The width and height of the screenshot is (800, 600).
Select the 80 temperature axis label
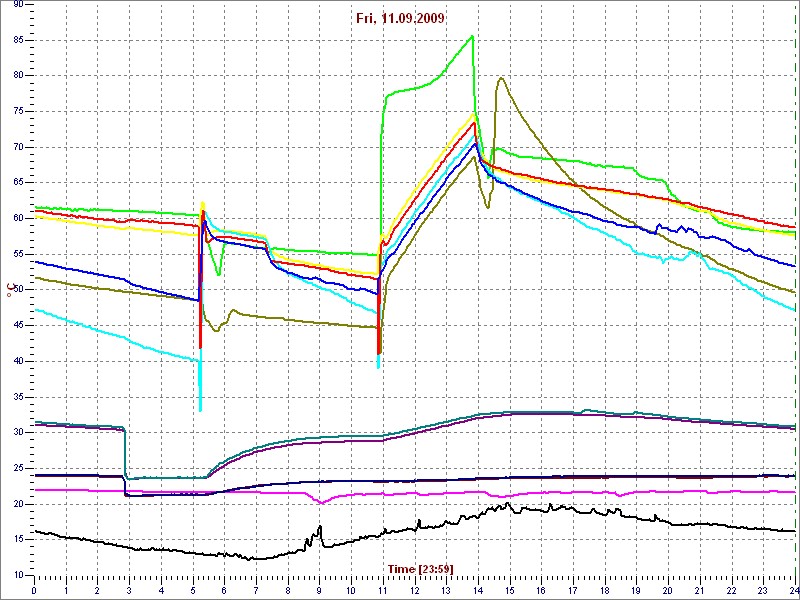click(x=18, y=76)
